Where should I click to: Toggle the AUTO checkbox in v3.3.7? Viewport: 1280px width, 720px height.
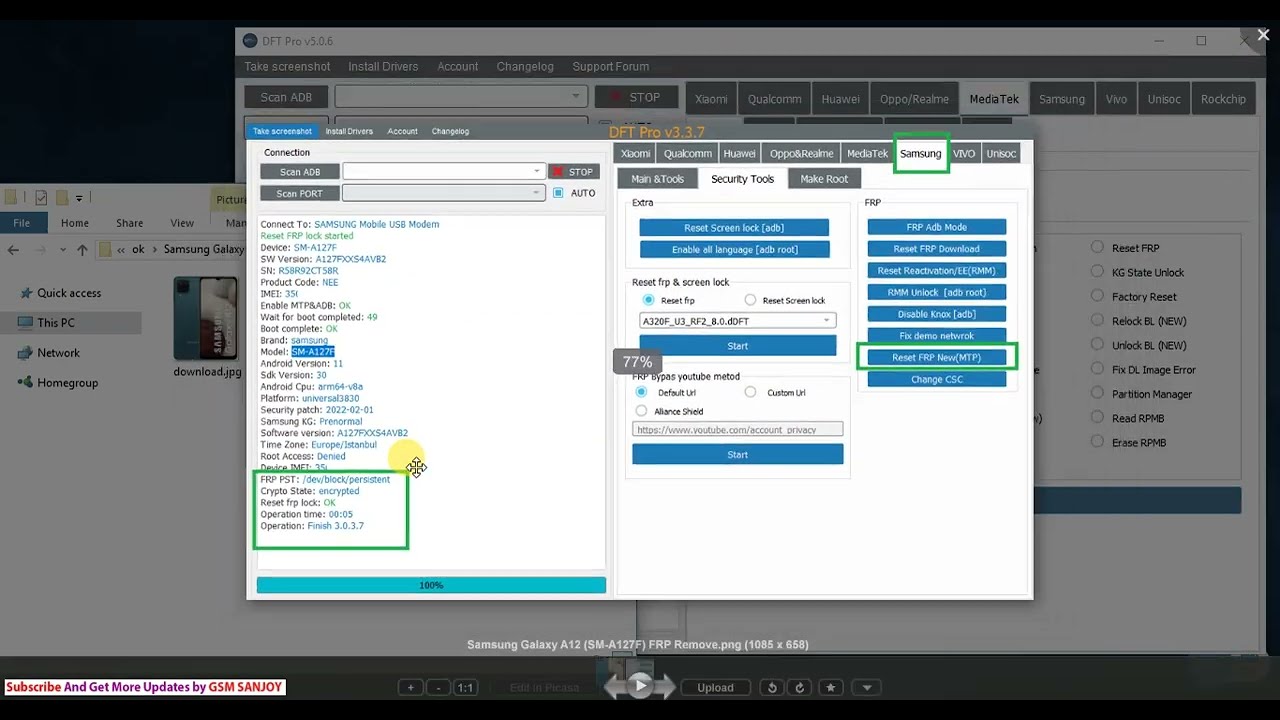coord(558,193)
